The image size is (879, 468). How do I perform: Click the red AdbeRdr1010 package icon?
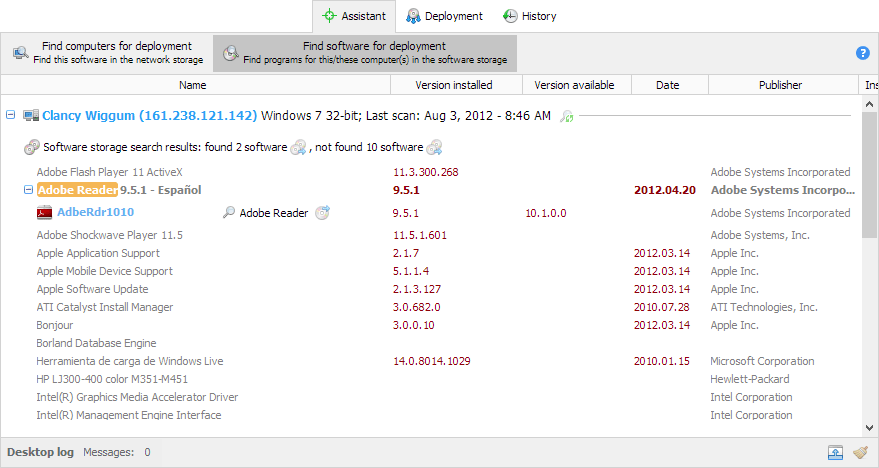point(44,213)
